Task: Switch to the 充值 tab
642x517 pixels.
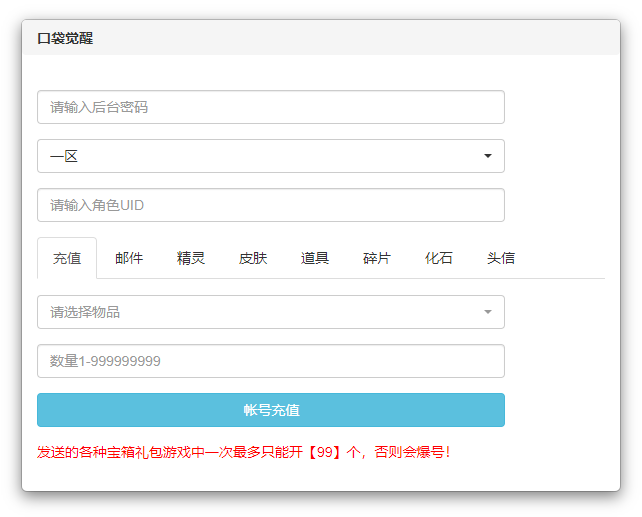Action: pos(67,258)
